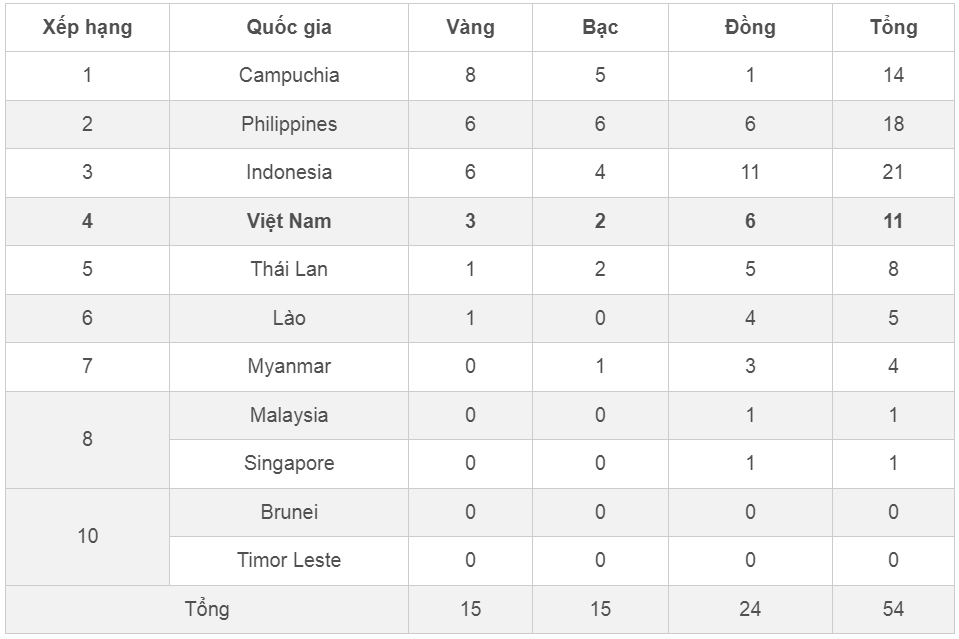
Task: Select the Campuchia country cell
Action: tap(289, 75)
